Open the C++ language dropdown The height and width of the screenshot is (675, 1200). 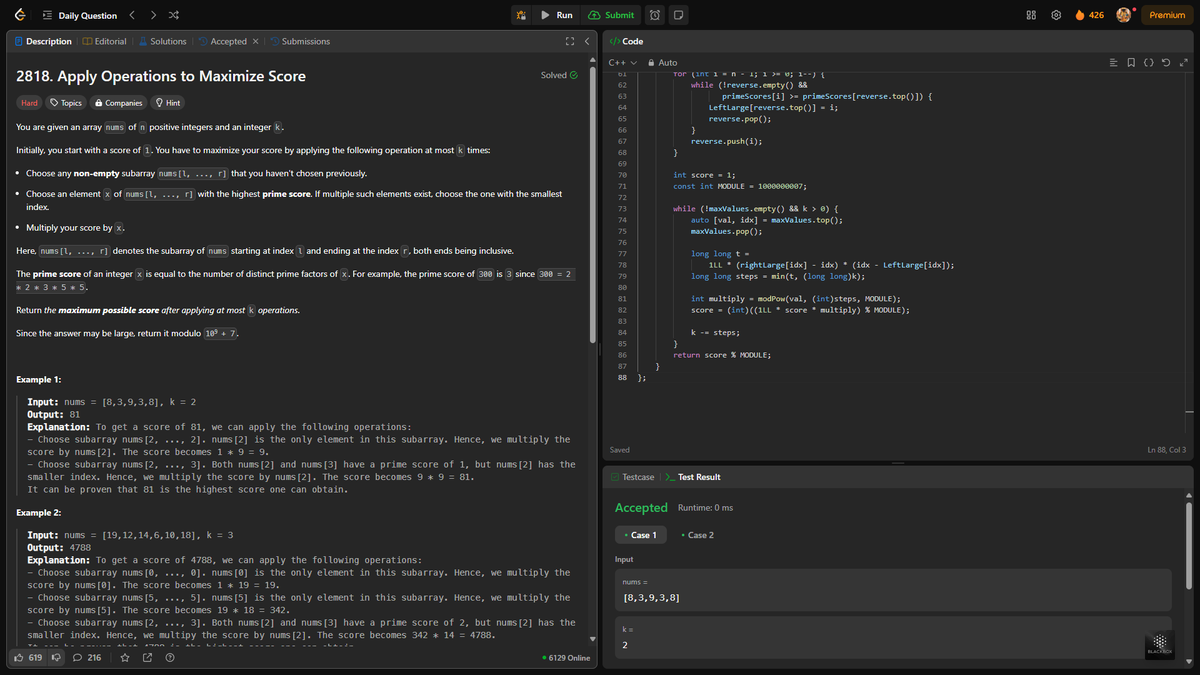(x=623, y=63)
